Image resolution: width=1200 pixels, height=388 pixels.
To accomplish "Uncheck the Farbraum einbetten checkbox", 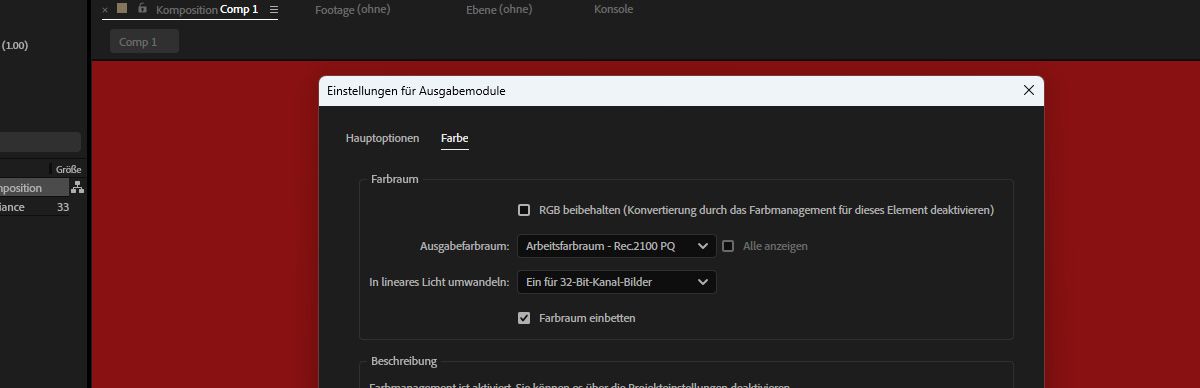I will (524, 318).
